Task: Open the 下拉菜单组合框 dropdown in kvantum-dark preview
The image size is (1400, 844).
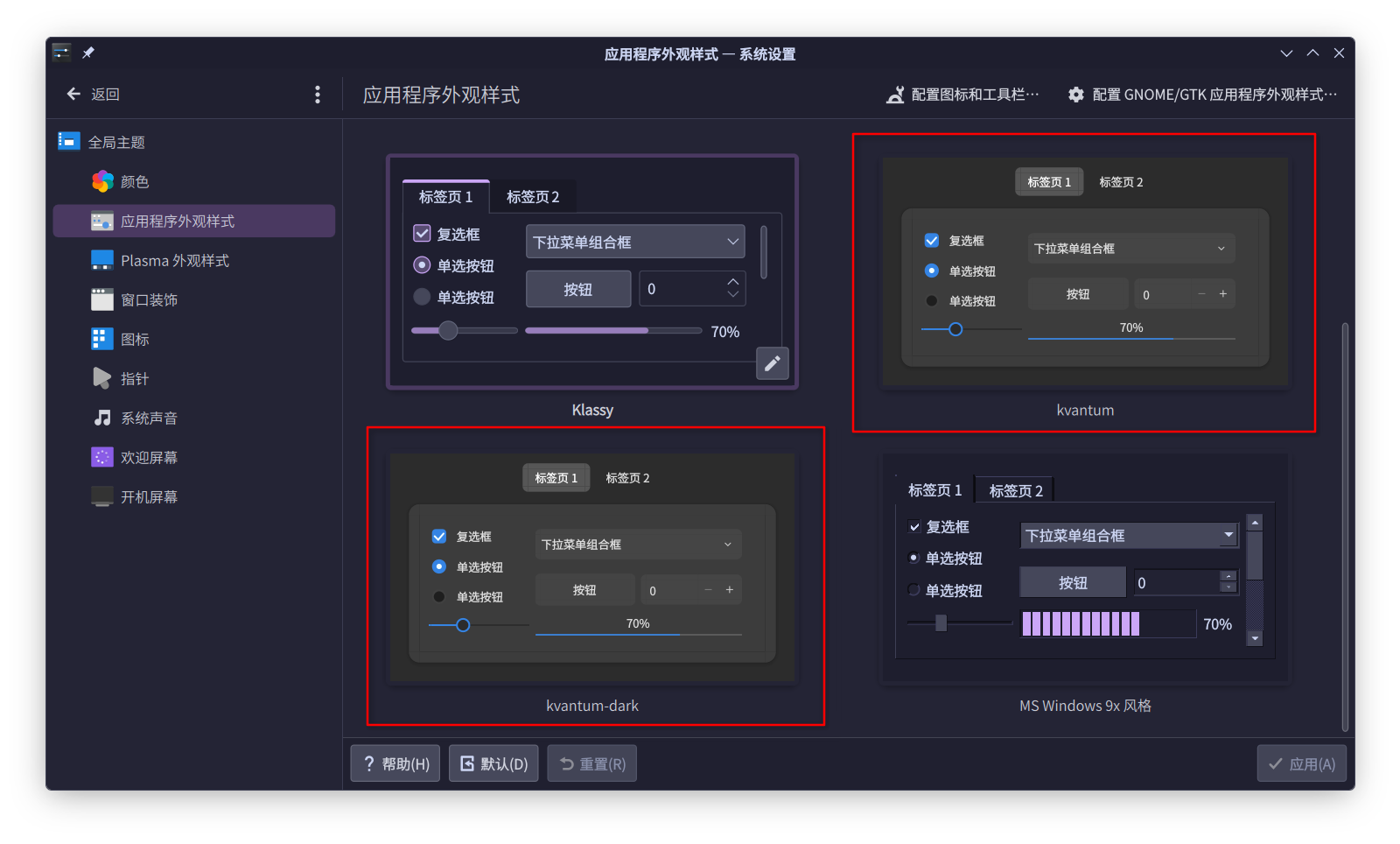Action: 638,545
